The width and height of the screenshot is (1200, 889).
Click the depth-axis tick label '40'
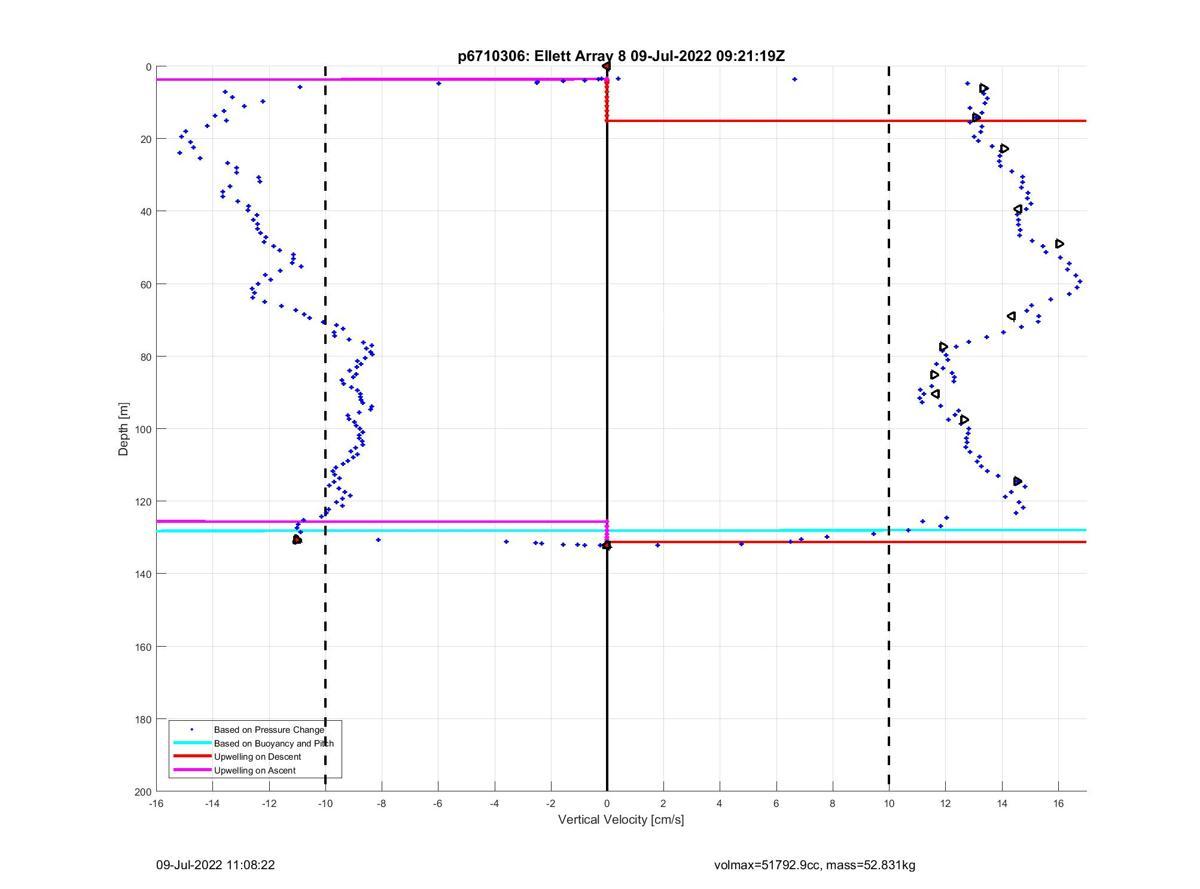(146, 212)
